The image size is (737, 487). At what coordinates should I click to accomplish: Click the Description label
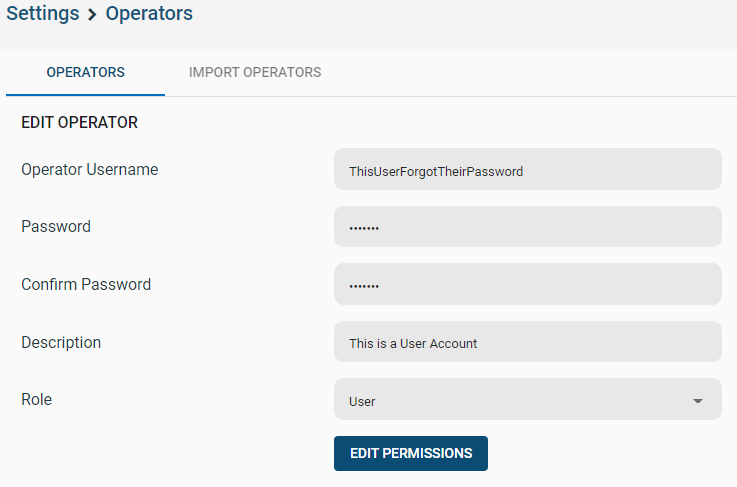coord(61,342)
